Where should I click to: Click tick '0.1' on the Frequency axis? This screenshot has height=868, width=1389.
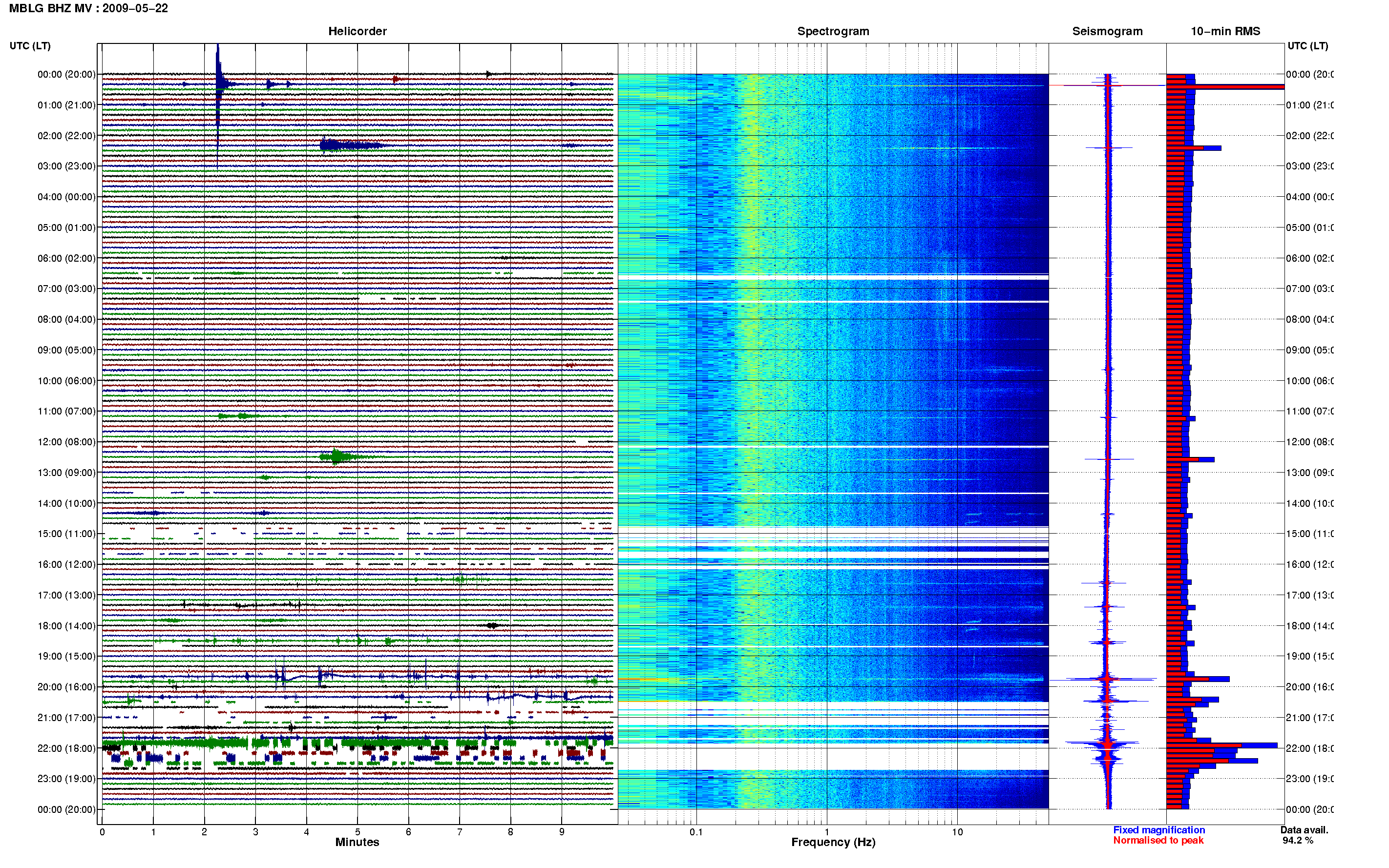pos(696,832)
